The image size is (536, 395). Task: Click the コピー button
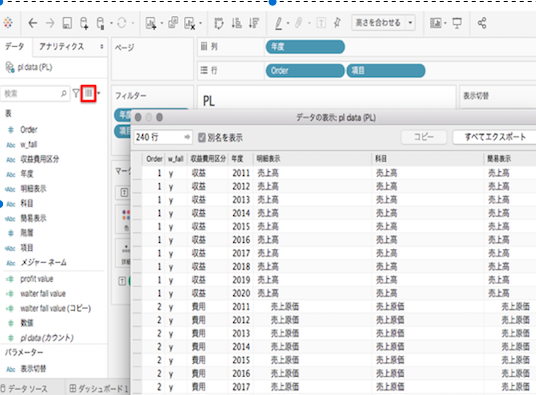coord(424,137)
